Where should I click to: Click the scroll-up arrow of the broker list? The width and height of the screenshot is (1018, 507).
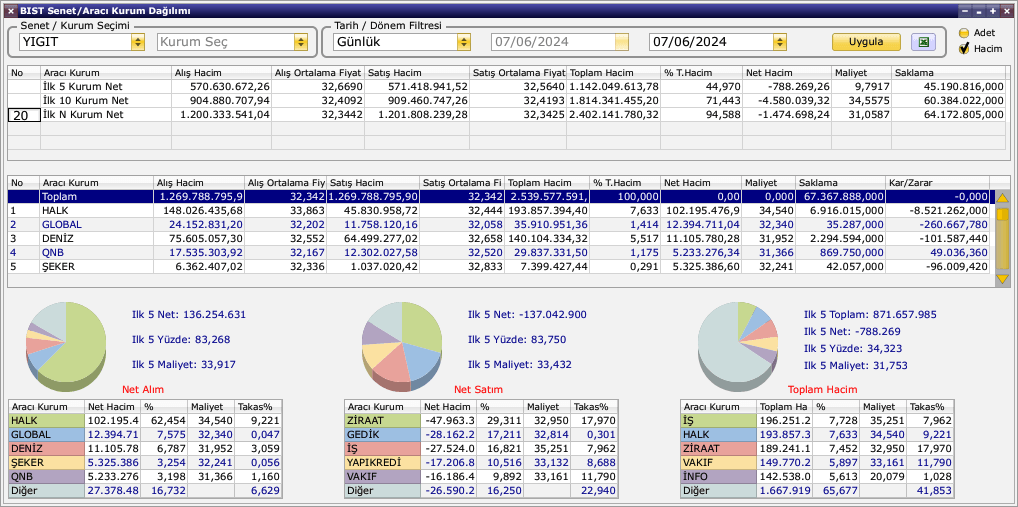pos(1002,198)
